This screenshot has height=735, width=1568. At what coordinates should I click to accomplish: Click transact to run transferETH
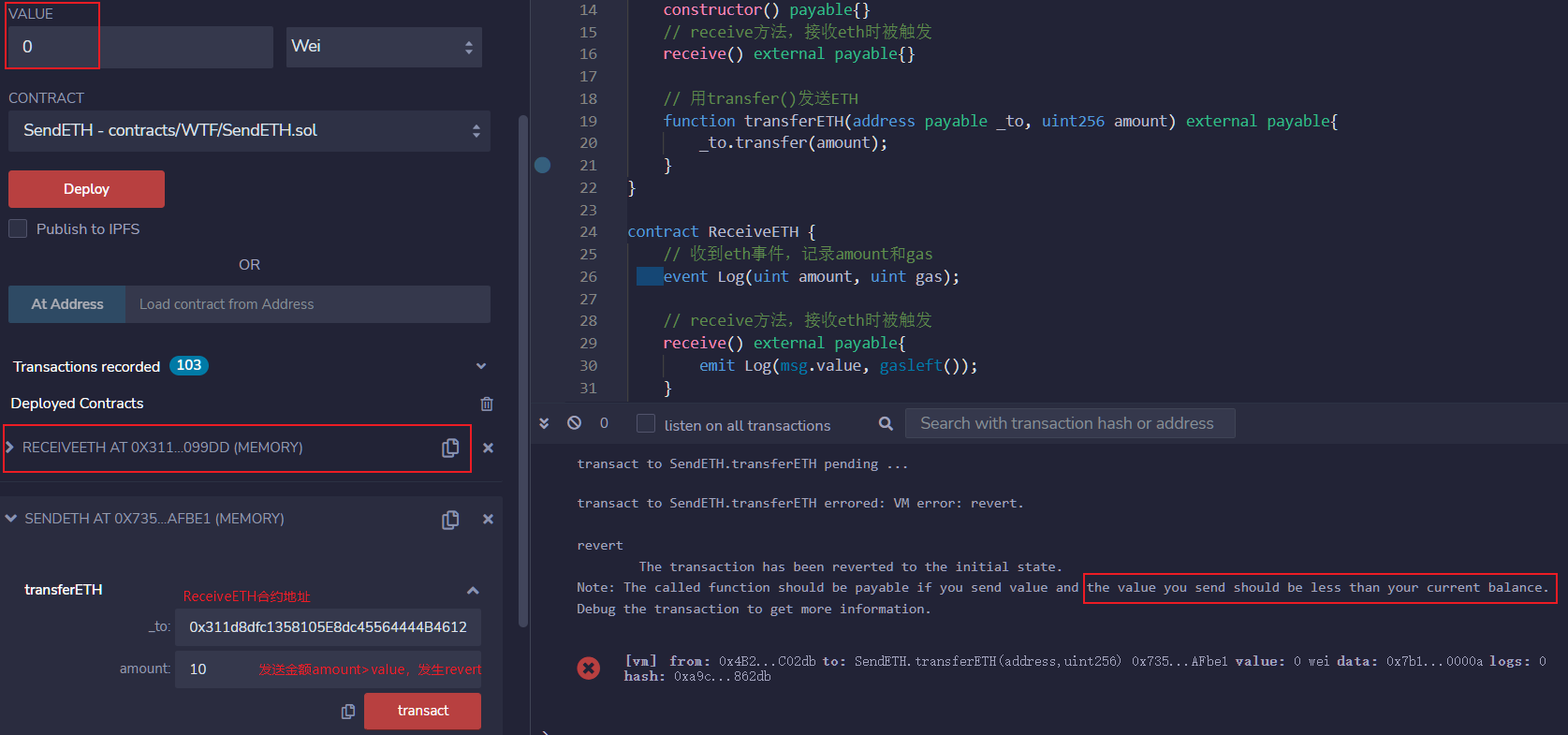[422, 711]
